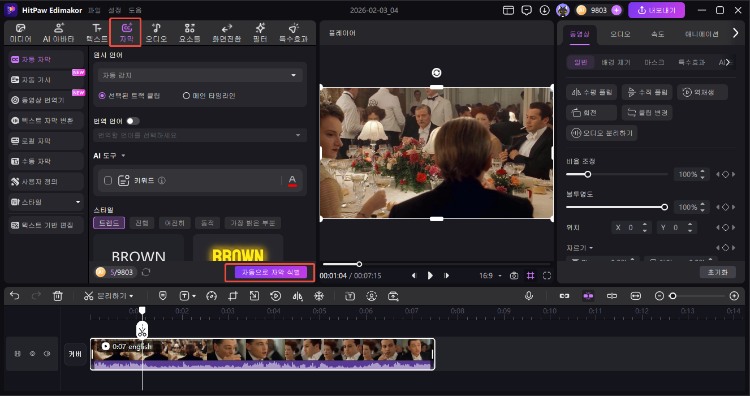Open the source language auto-detect dropdown

coord(200,75)
